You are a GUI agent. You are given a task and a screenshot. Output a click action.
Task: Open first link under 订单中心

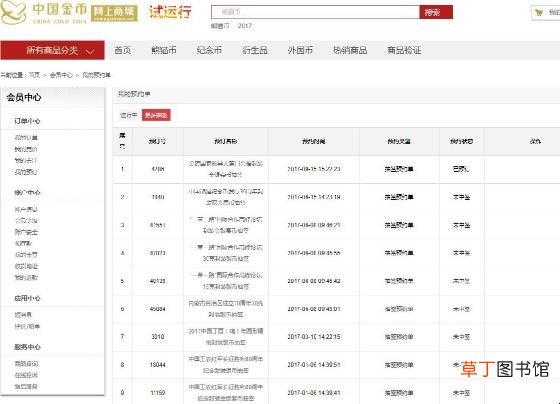click(x=26, y=138)
